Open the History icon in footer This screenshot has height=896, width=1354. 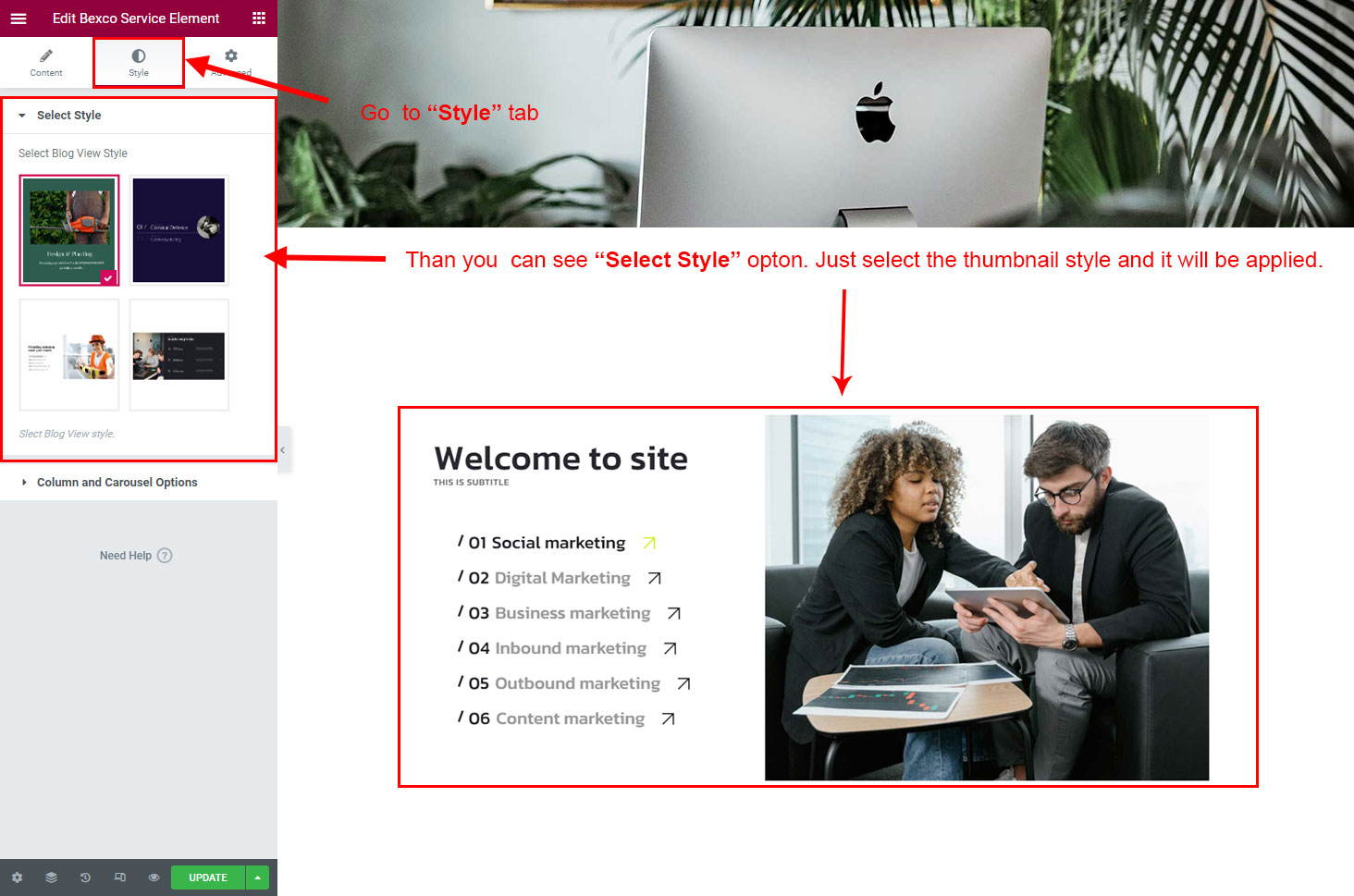coord(85,878)
